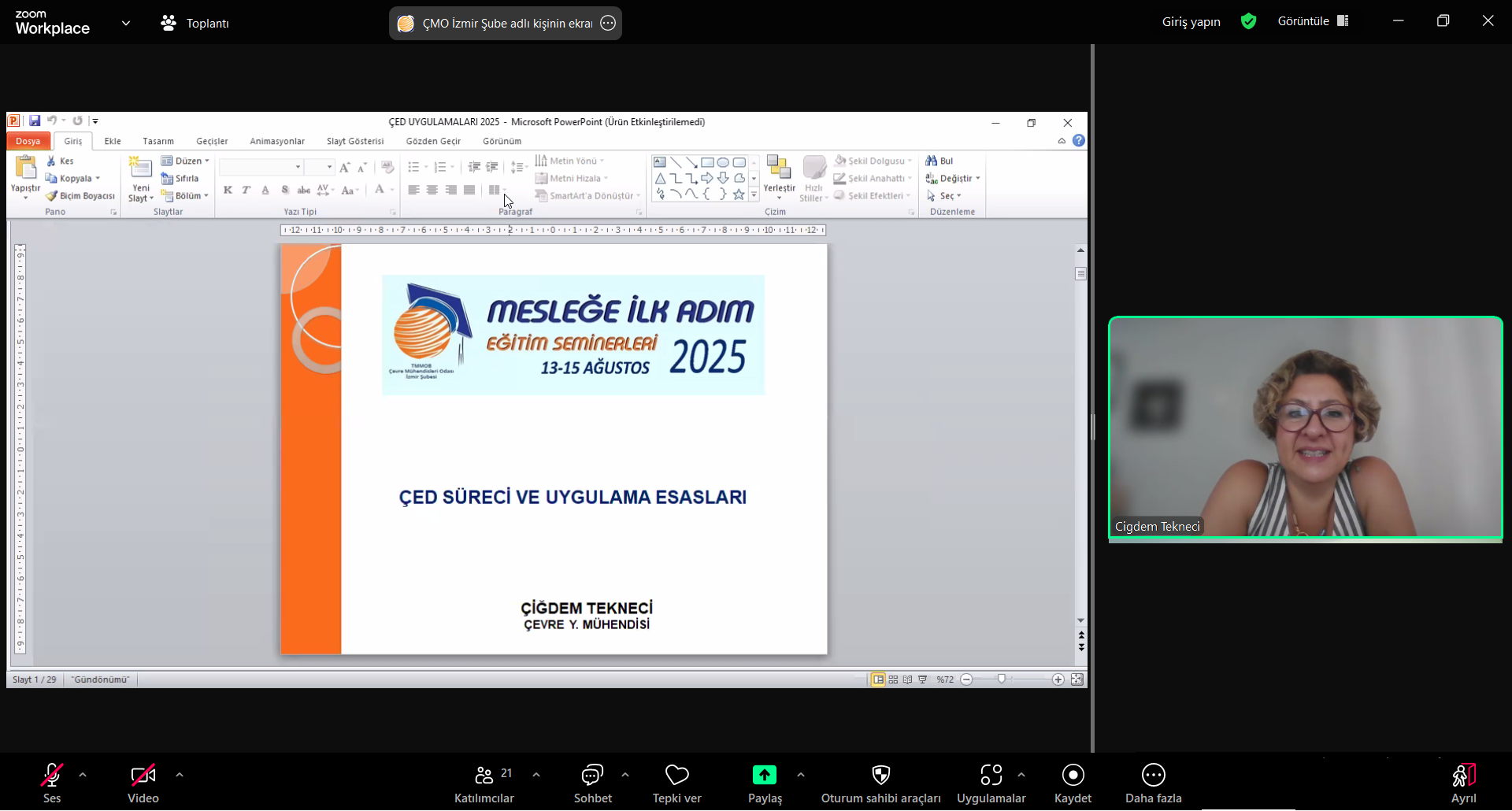Click the green Paylaş share screen icon
The width and height of the screenshot is (1512, 811).
point(764,776)
